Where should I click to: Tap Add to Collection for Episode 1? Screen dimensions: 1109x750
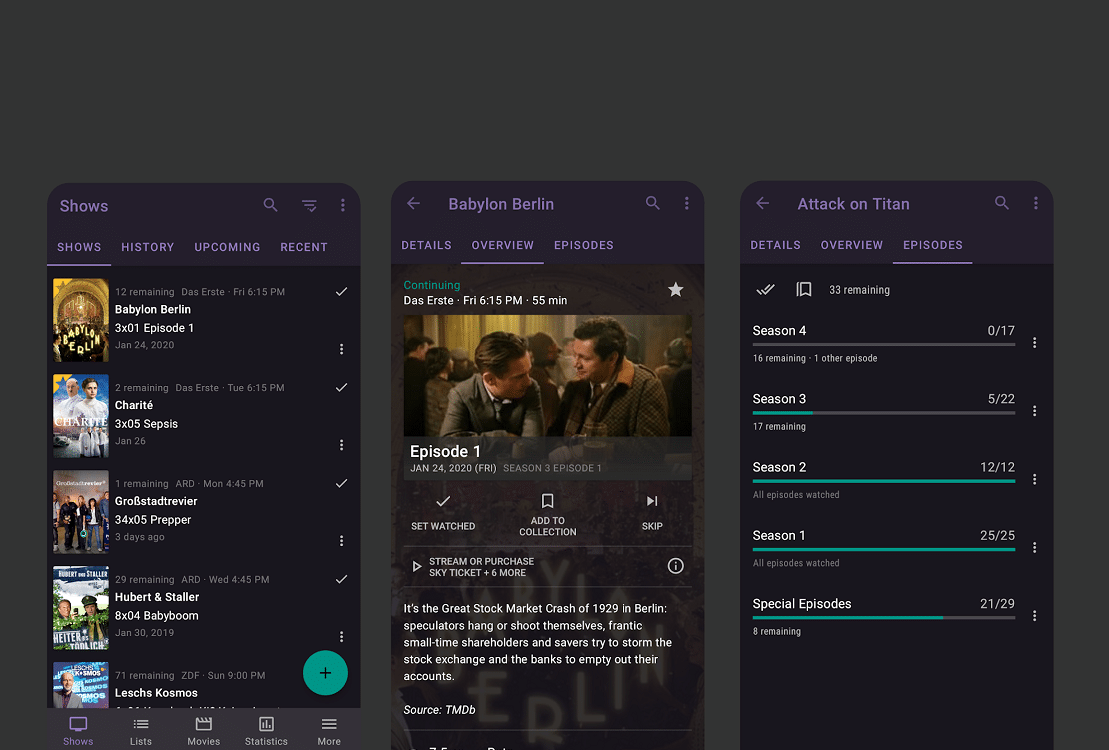coord(548,515)
